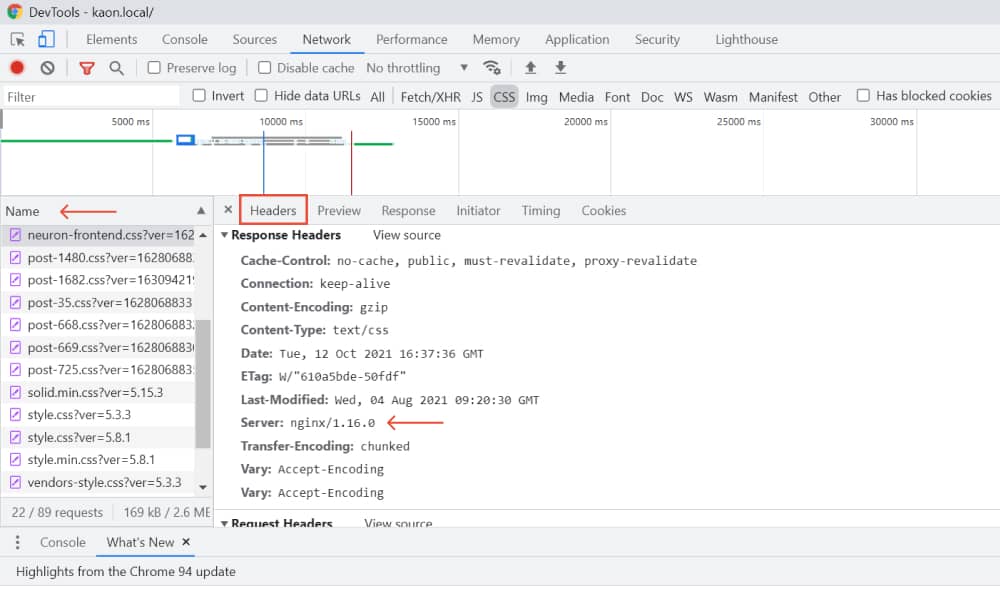This screenshot has width=1000, height=600.
Task: Open the Sources panel tab
Action: (254, 40)
